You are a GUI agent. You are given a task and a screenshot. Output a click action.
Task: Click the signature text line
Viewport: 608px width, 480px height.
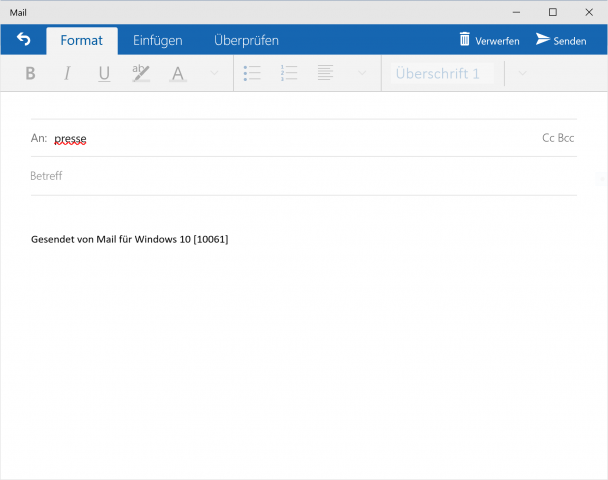tap(130, 239)
